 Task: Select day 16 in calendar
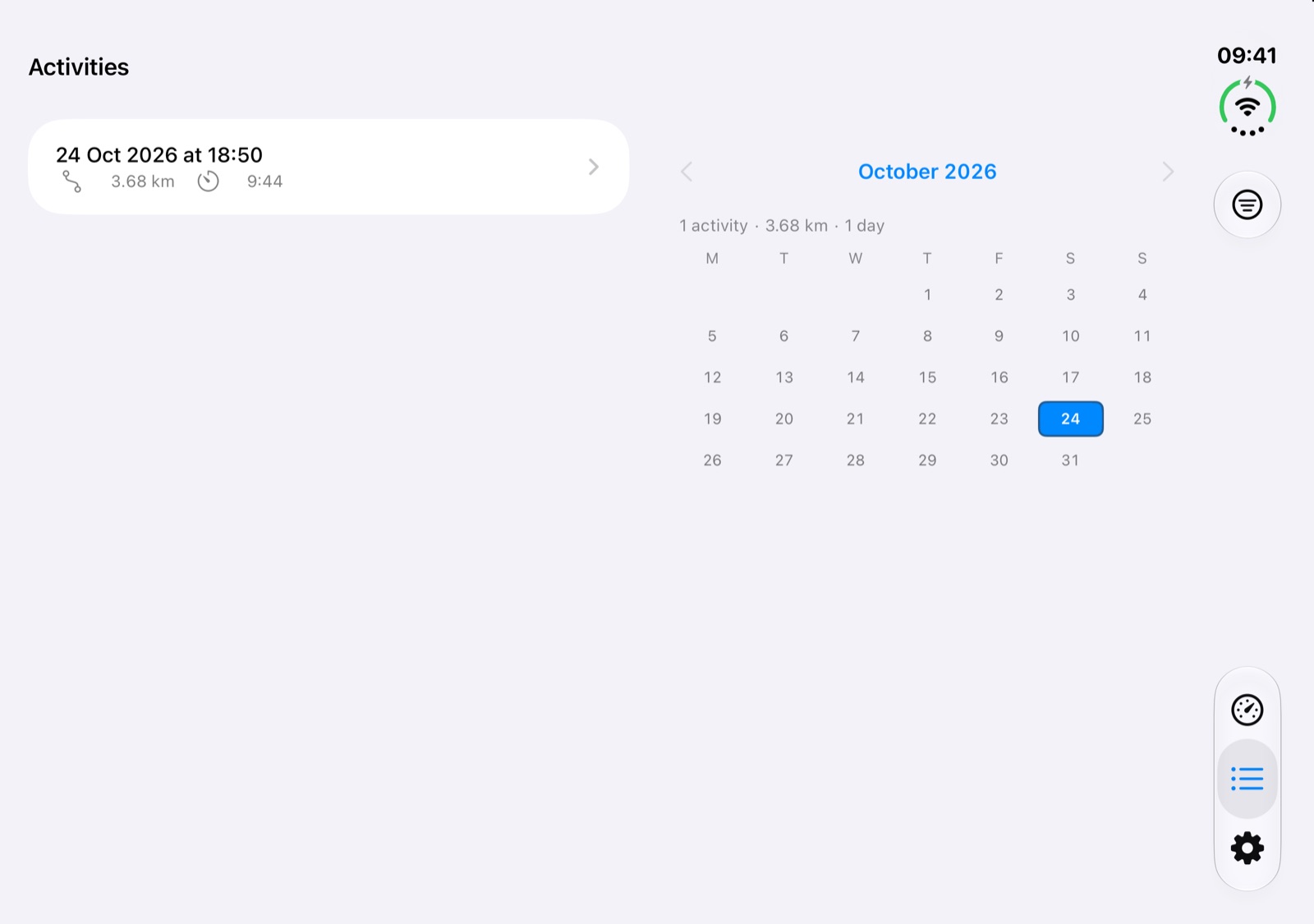click(x=999, y=377)
